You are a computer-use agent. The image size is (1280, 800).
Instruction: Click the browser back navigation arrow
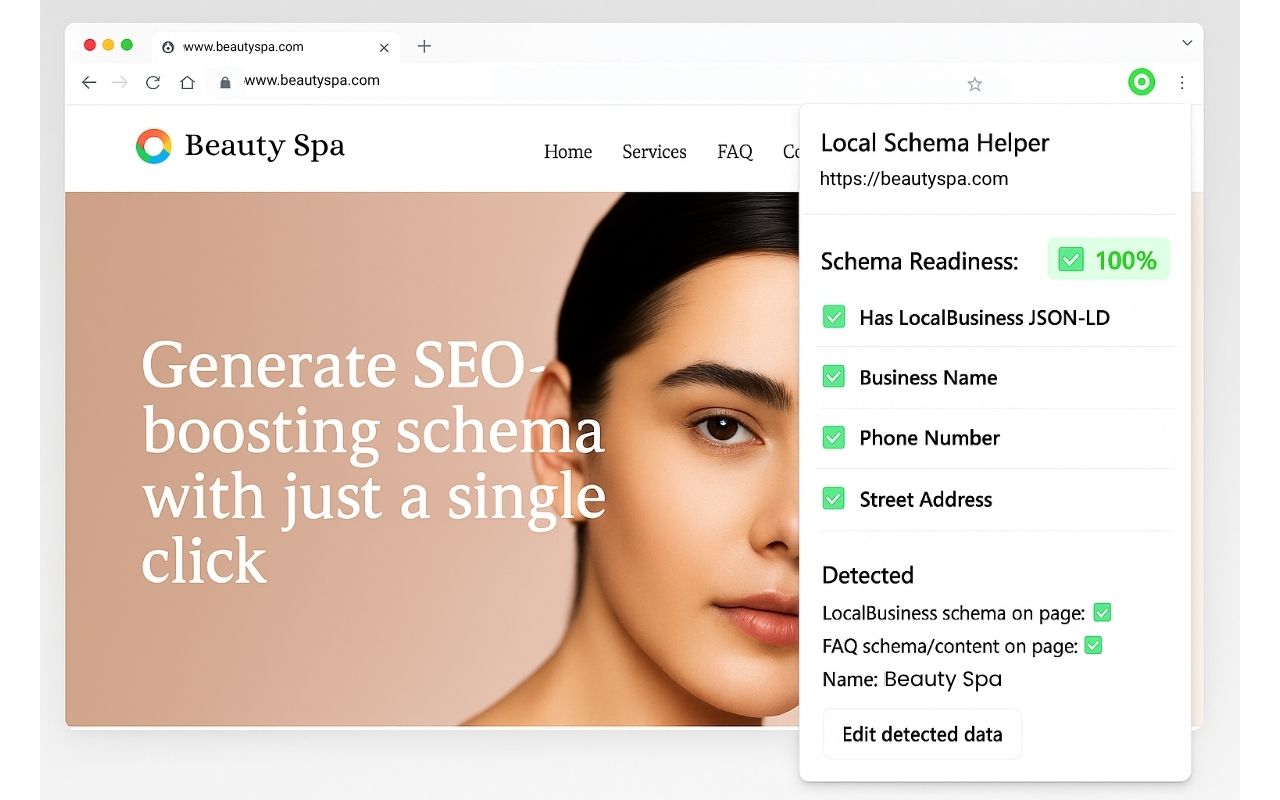coord(88,83)
